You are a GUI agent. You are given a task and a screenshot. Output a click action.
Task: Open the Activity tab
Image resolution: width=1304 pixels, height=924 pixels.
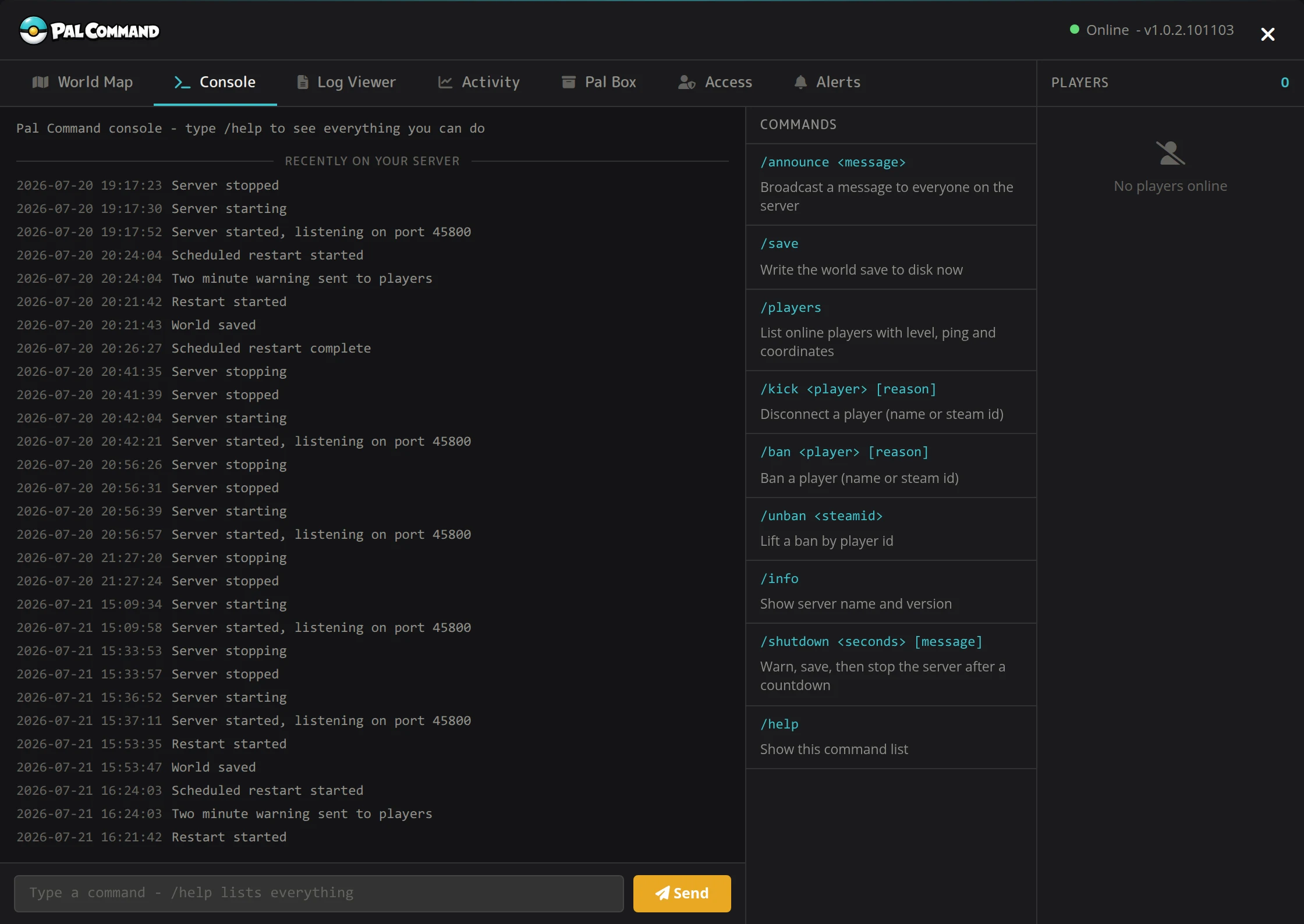pos(479,83)
